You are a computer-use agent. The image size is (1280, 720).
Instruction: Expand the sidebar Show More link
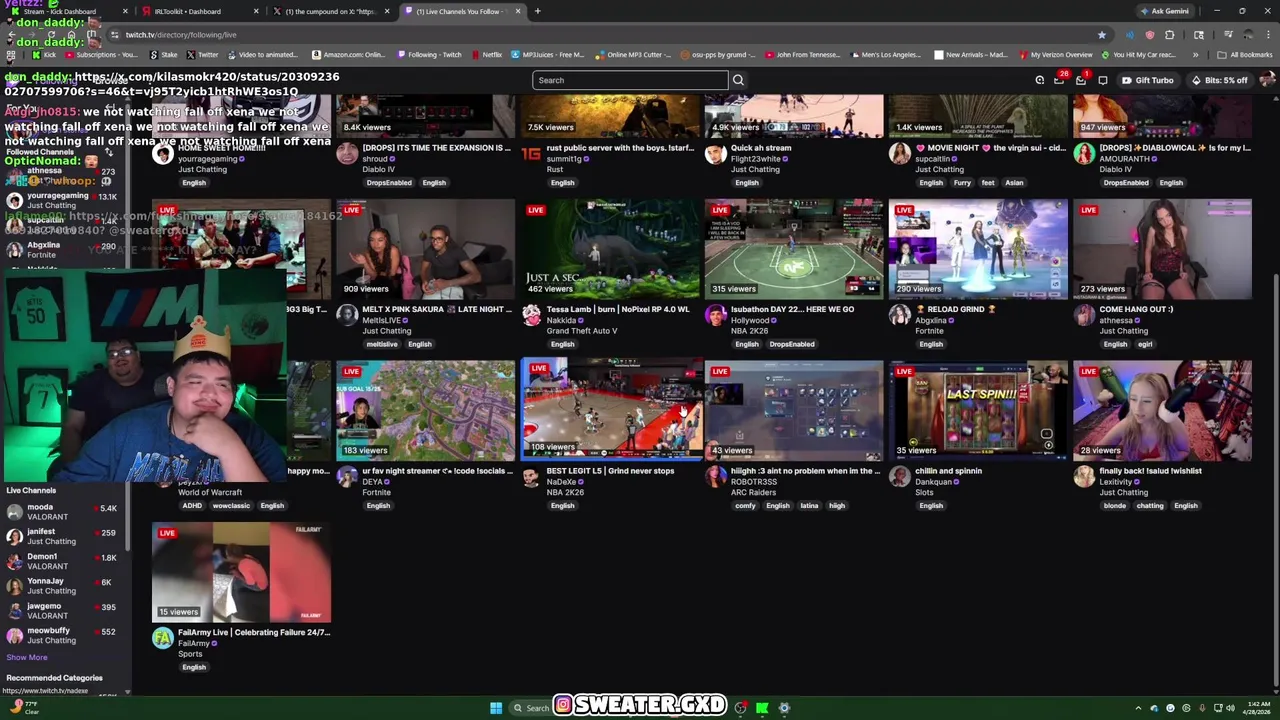(27, 658)
